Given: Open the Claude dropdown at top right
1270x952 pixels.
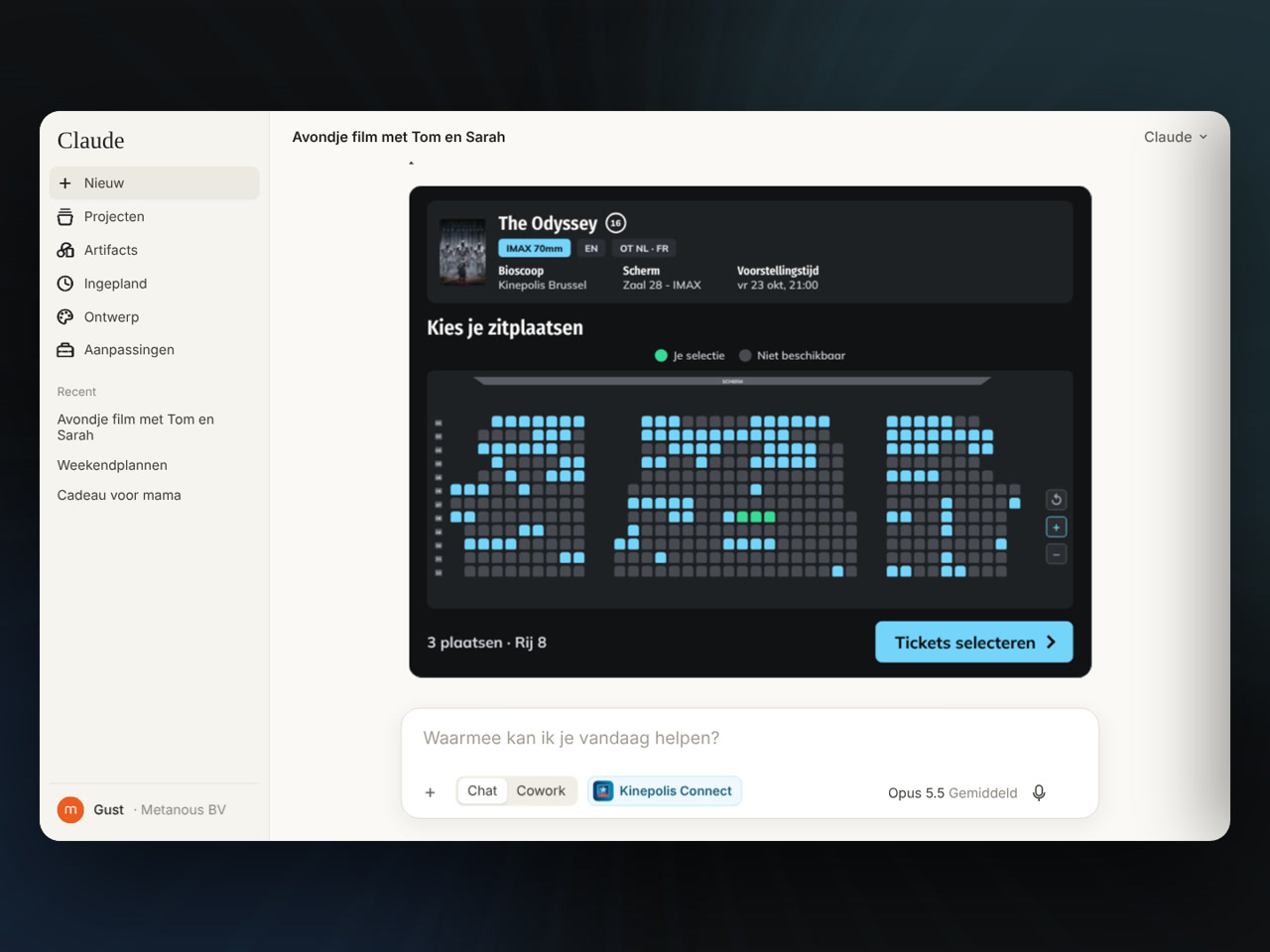Looking at the screenshot, I should pos(1176,137).
